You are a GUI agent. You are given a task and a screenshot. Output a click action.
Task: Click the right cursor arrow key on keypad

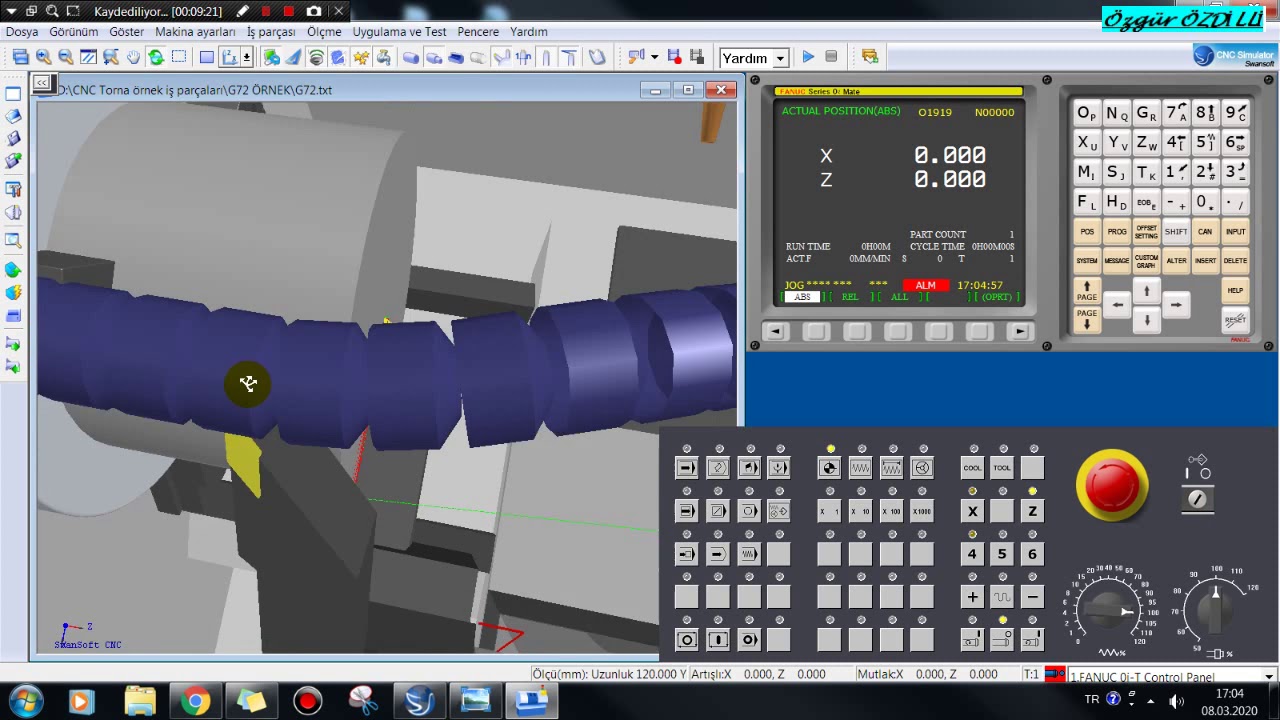click(x=1176, y=305)
